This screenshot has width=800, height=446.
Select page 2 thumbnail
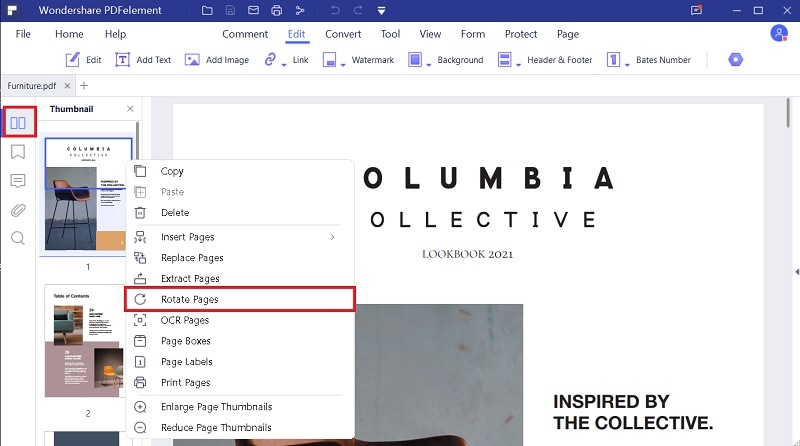pyautogui.click(x=84, y=341)
